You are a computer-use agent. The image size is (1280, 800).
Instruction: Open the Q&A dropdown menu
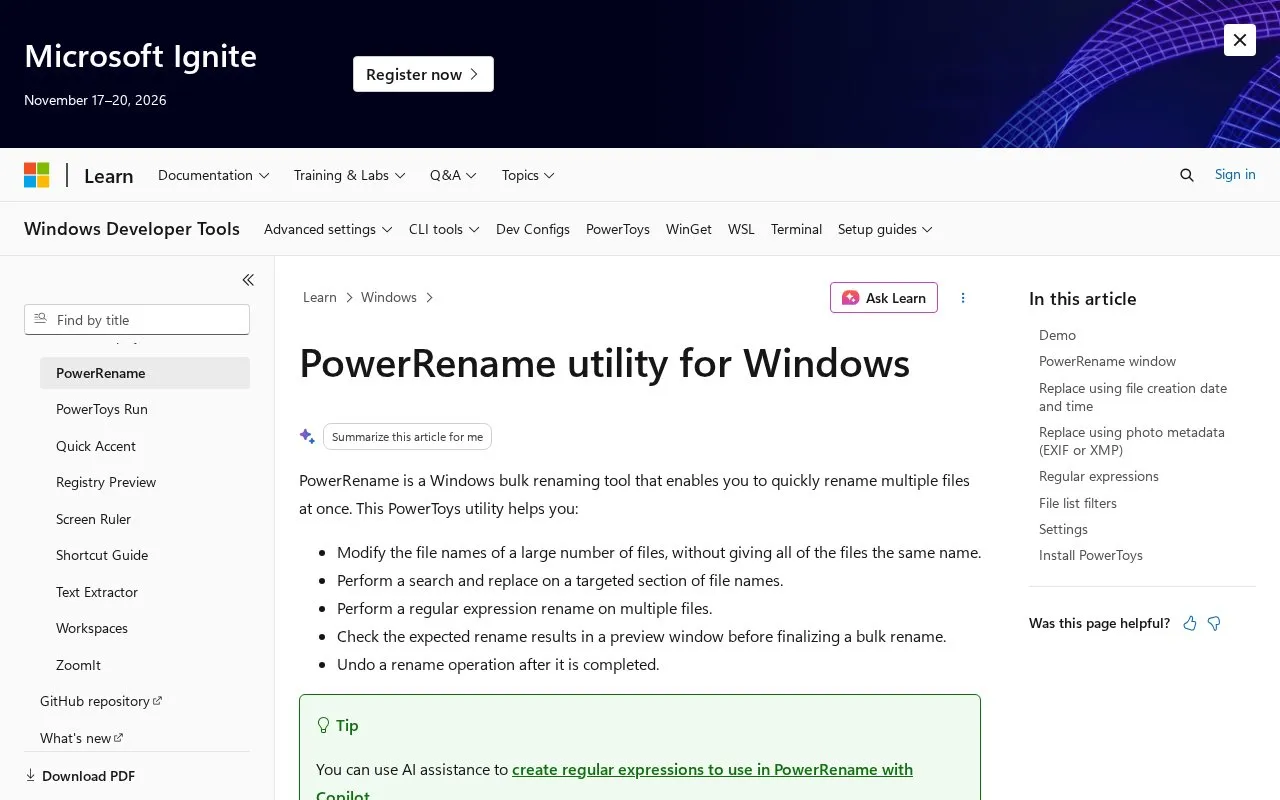pyautogui.click(x=454, y=175)
